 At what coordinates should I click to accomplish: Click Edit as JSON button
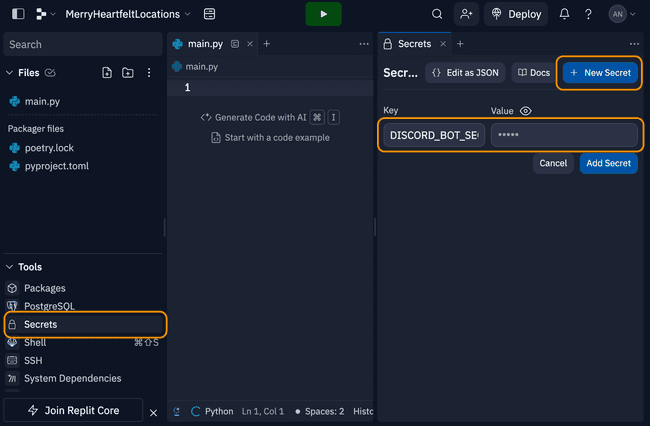465,73
